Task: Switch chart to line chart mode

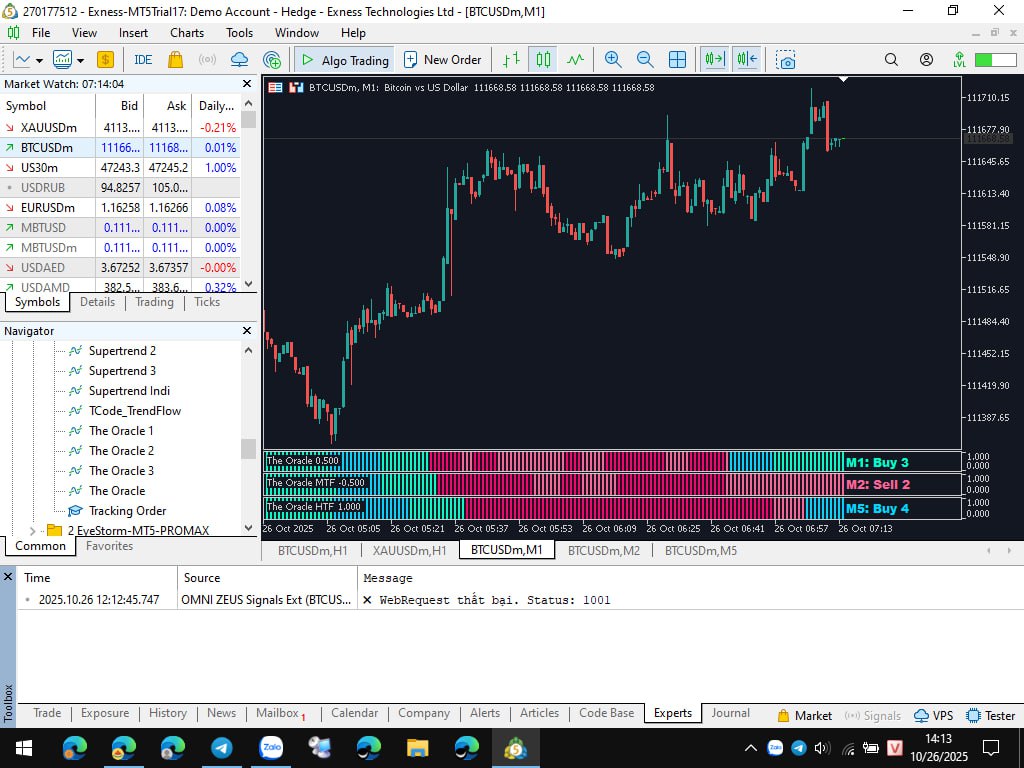Action: pyautogui.click(x=575, y=59)
